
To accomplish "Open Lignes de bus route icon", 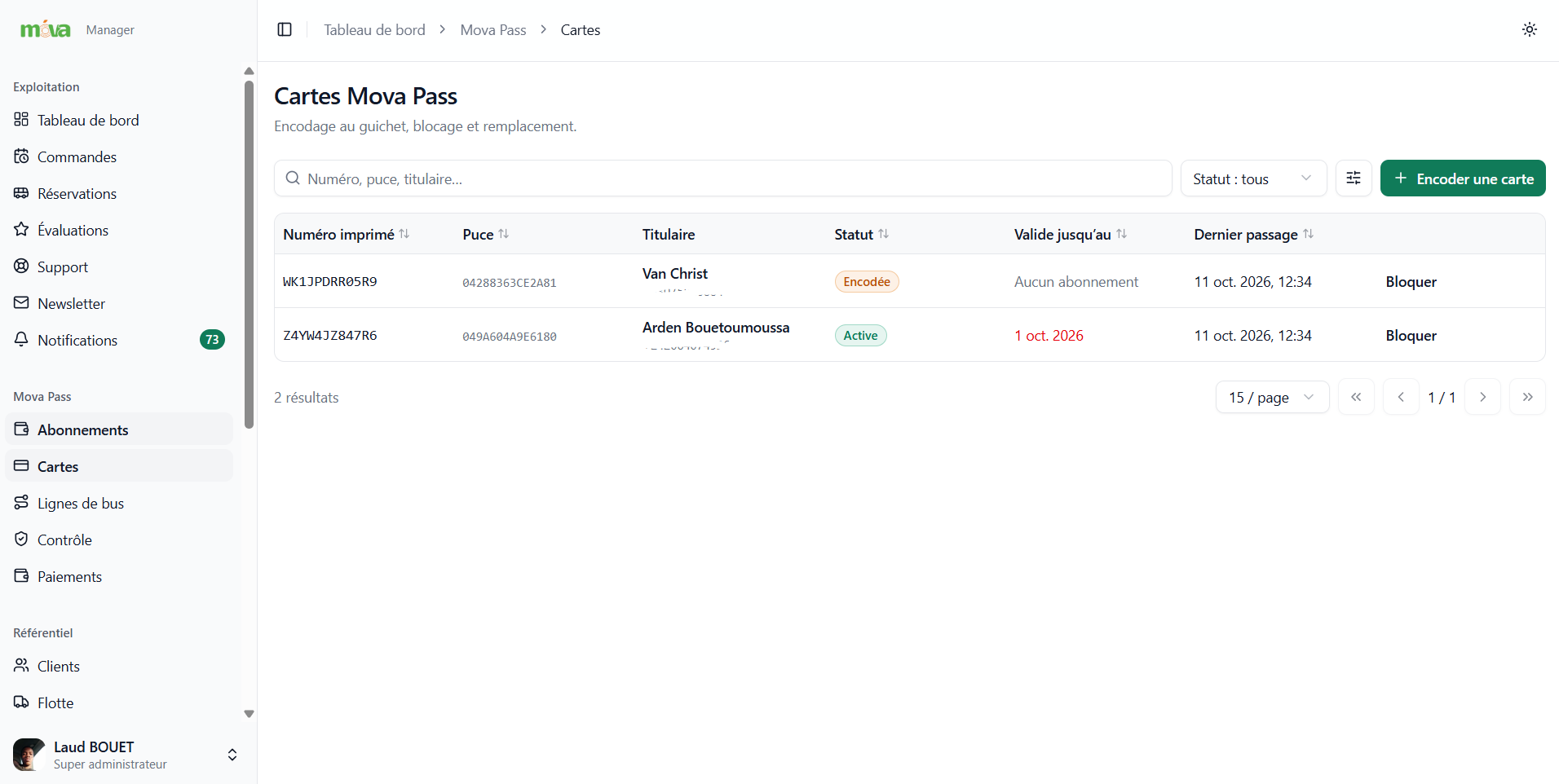I will click(21, 503).
